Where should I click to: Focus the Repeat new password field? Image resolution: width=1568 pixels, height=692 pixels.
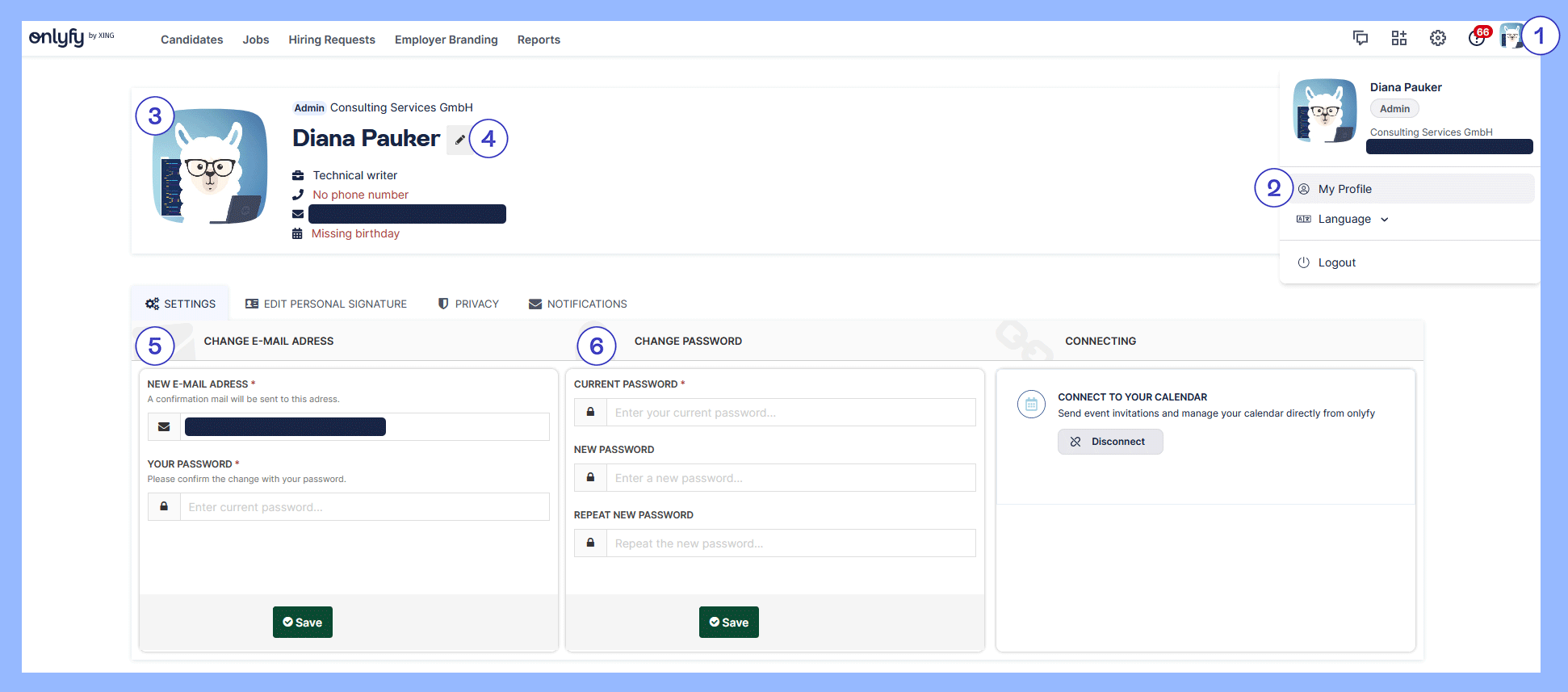pos(790,543)
